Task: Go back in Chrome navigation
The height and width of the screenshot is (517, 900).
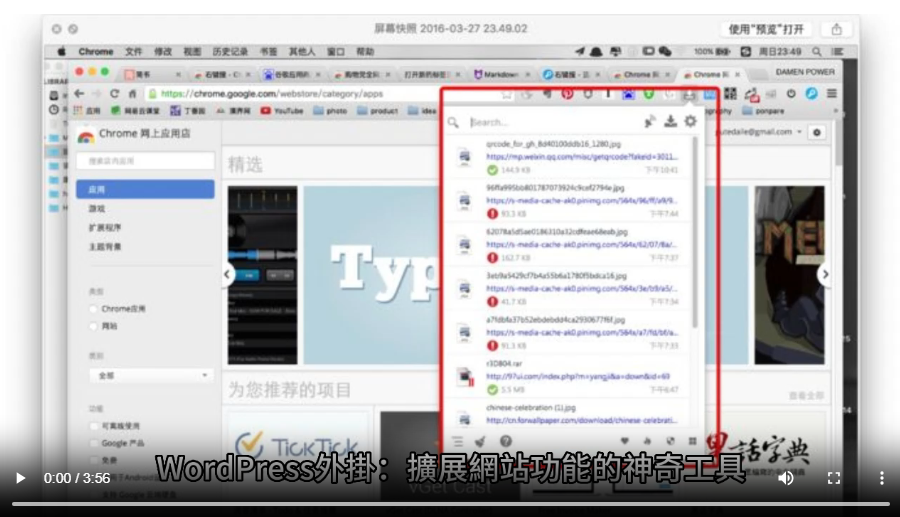Action: pos(79,94)
